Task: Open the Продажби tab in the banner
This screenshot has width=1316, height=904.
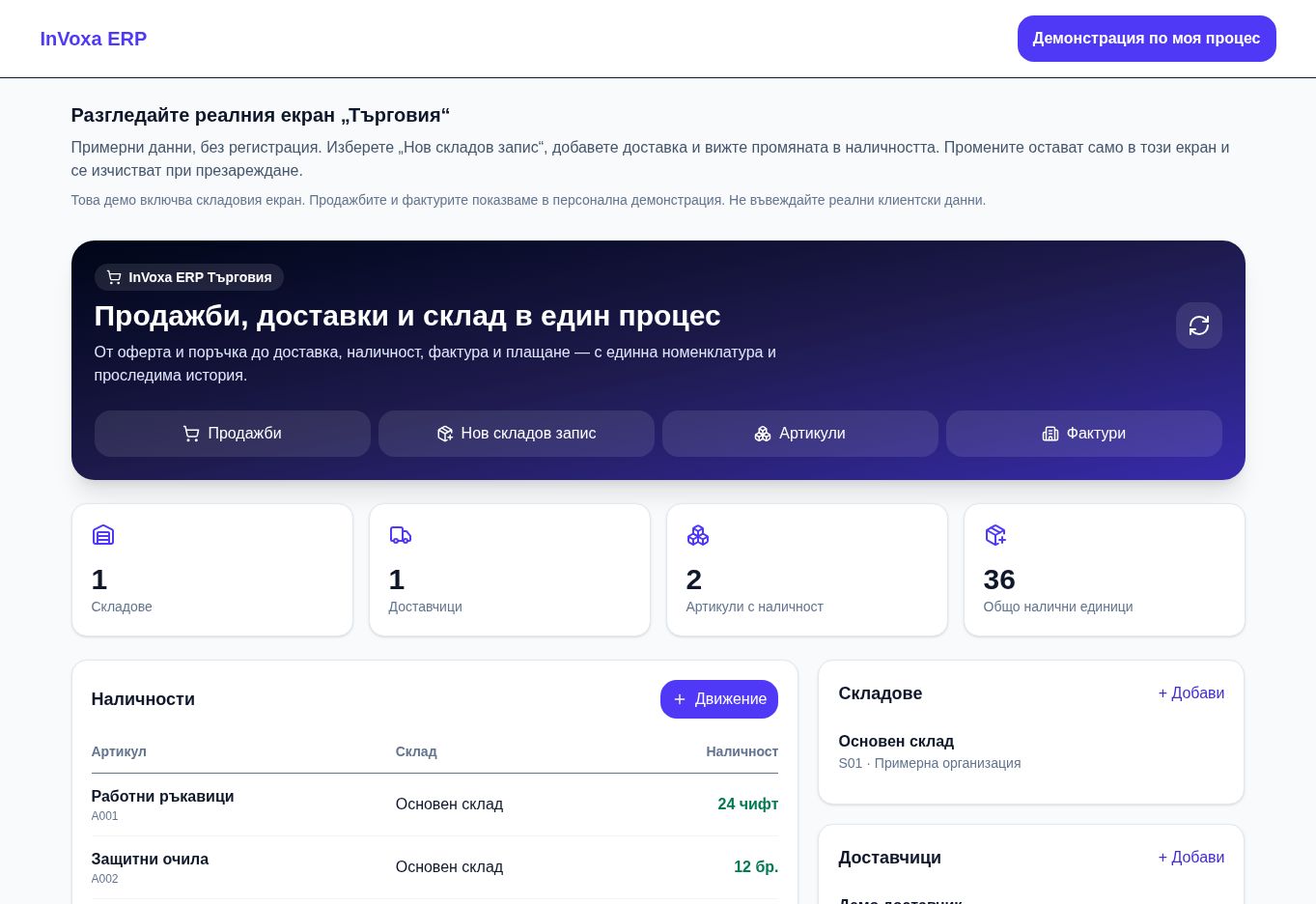Action: (233, 434)
